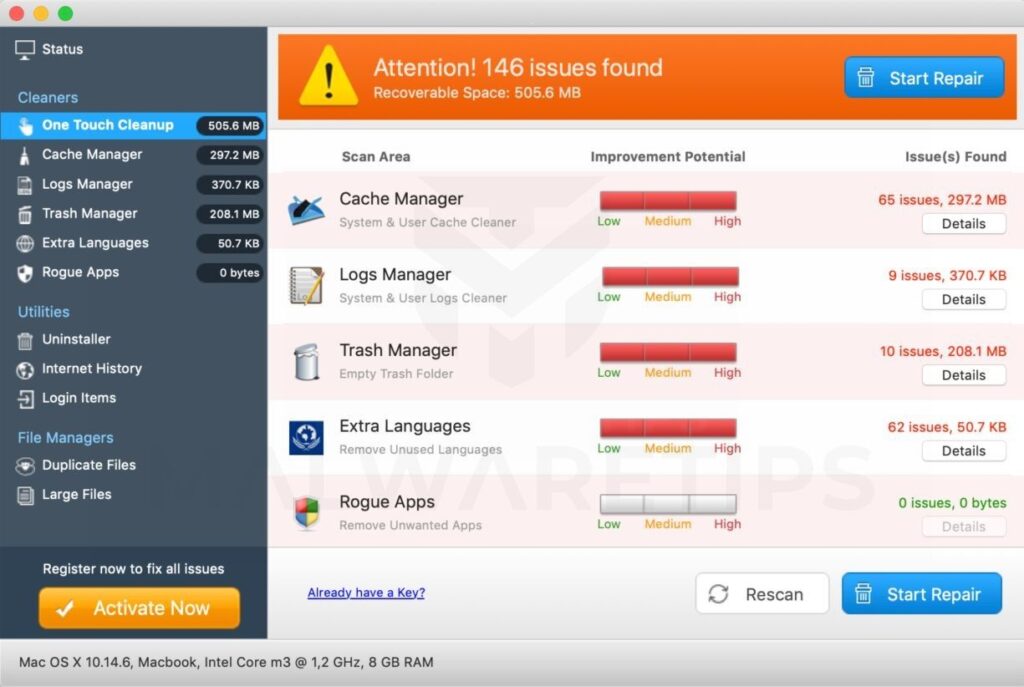Click the yellow warning triangle icon

pos(328,76)
